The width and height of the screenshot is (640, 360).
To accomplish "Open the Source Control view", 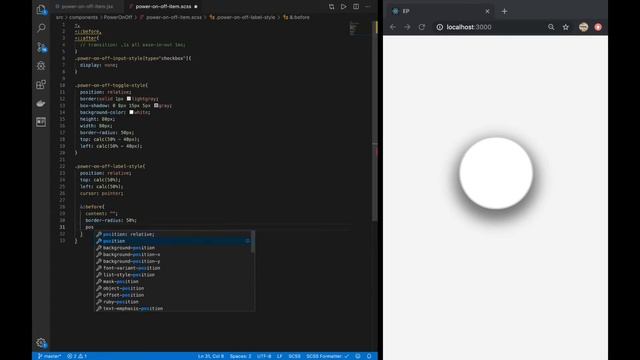I will tap(41, 47).
